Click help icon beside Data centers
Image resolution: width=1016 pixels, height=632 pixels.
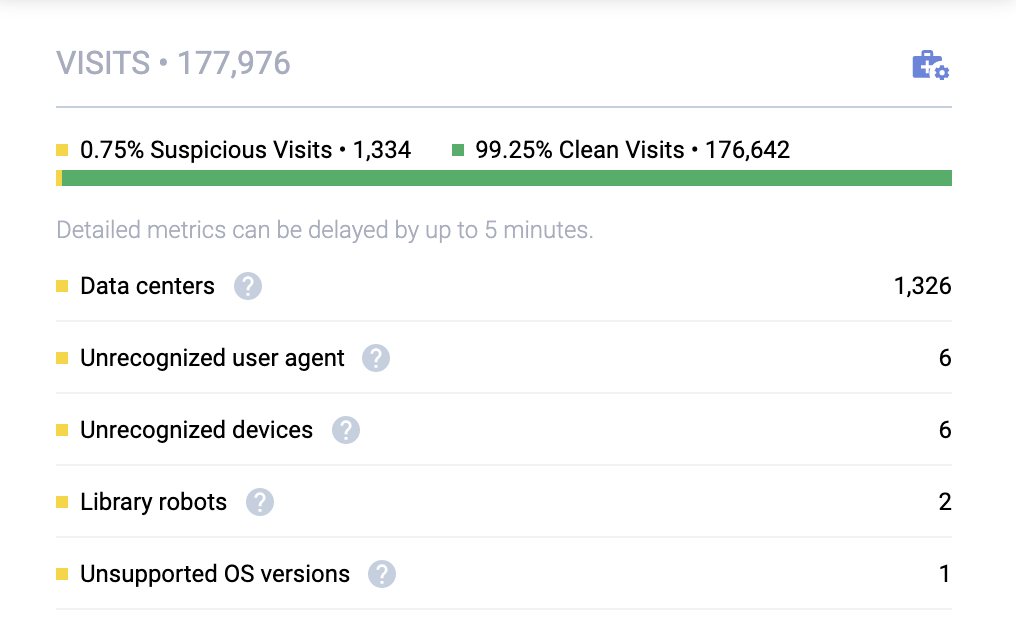tap(248, 287)
